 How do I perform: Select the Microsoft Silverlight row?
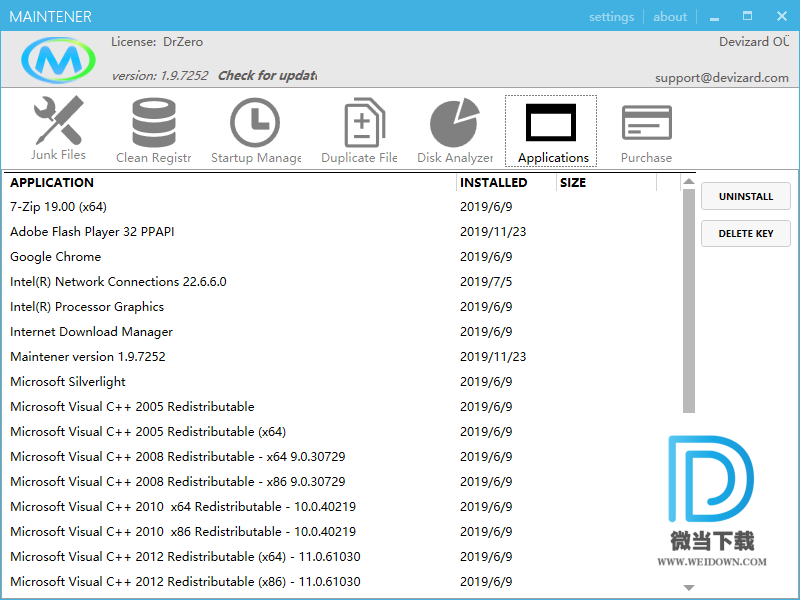point(342,382)
